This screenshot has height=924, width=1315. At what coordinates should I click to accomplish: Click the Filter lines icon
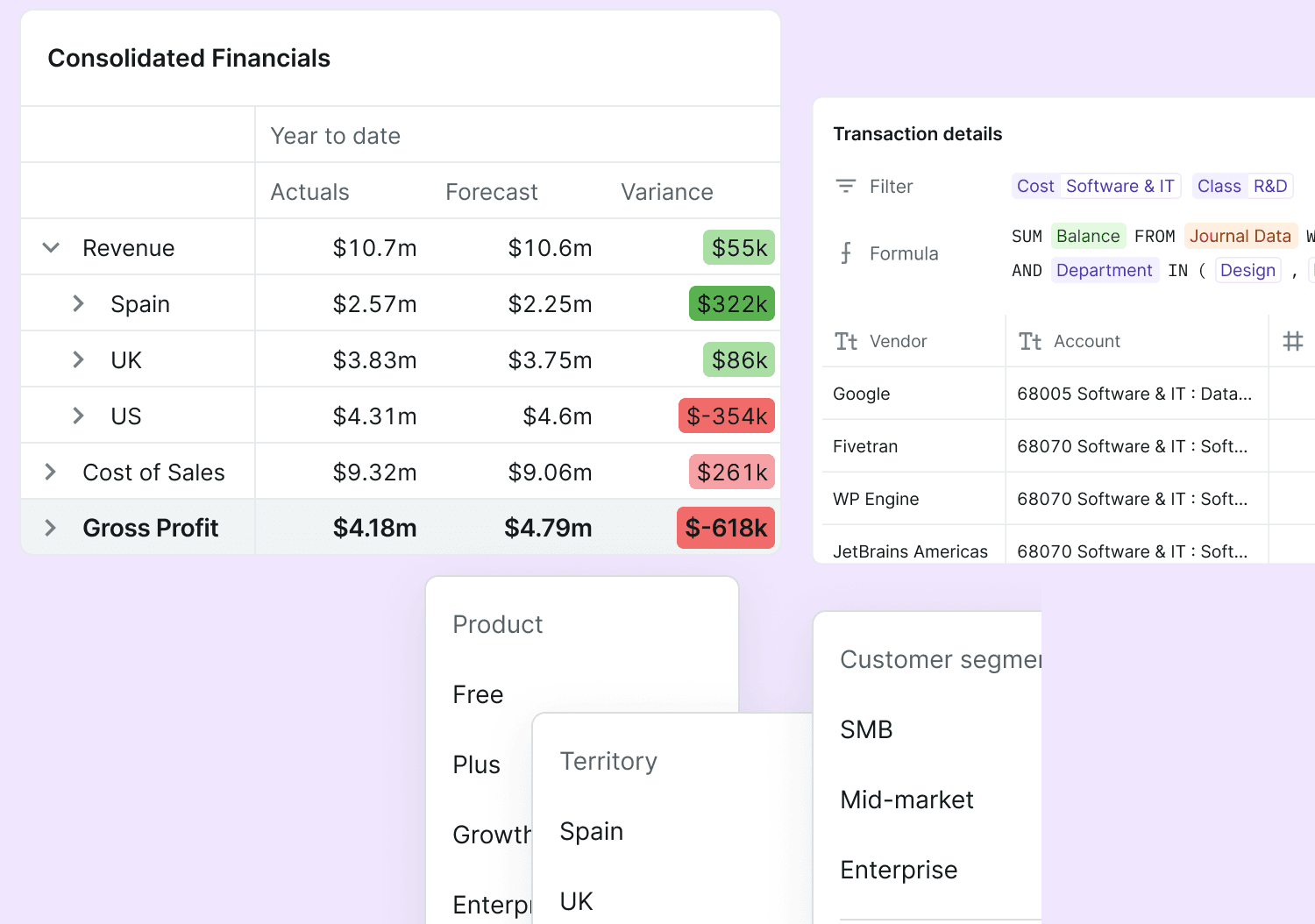point(846,186)
